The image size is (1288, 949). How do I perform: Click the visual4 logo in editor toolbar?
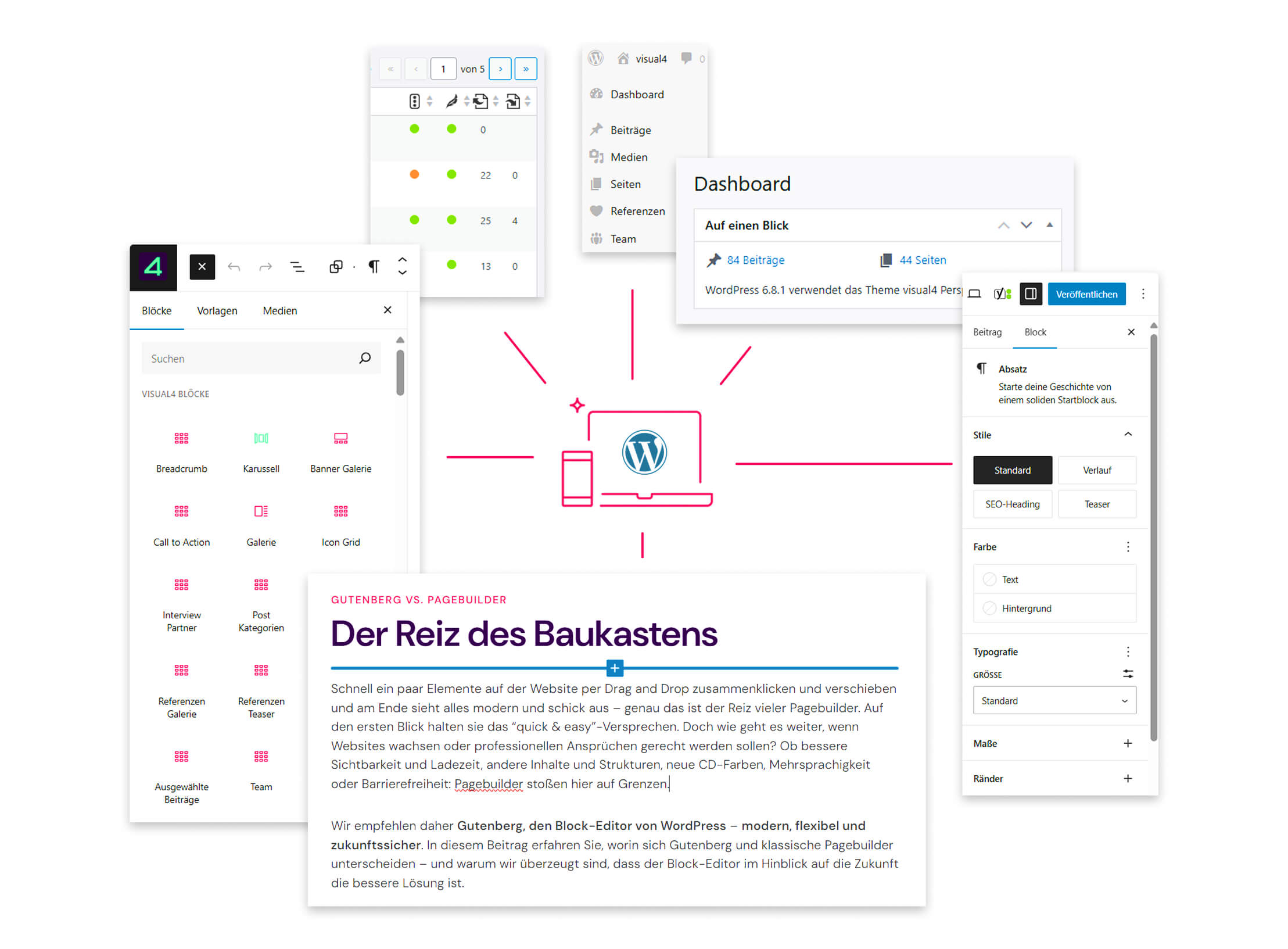tap(153, 267)
